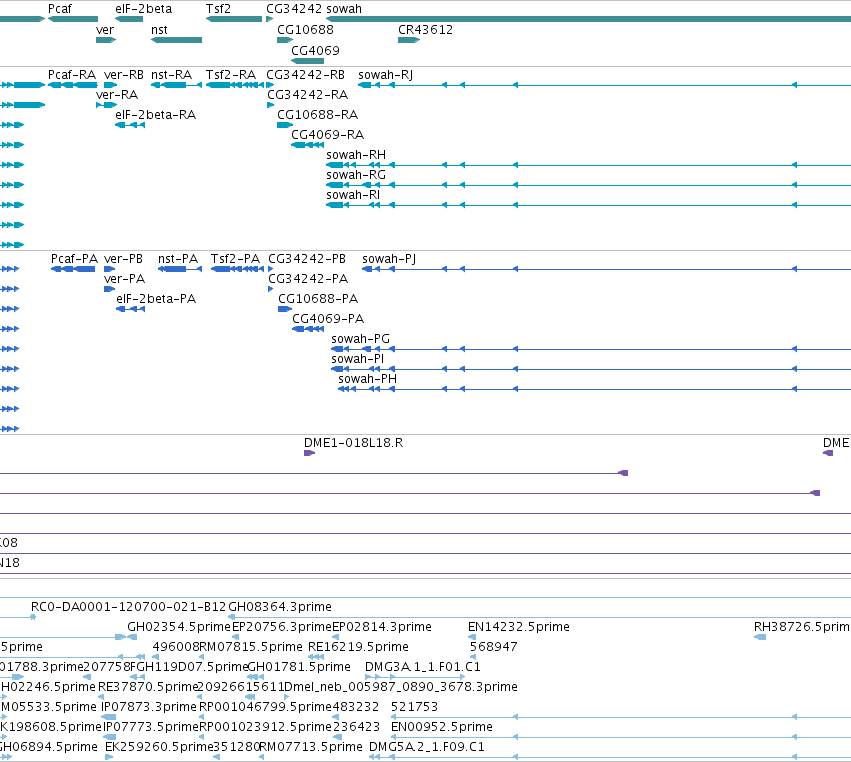The image size is (851, 762).
Task: Click the ver-RA transcript label
Action: pos(117,95)
